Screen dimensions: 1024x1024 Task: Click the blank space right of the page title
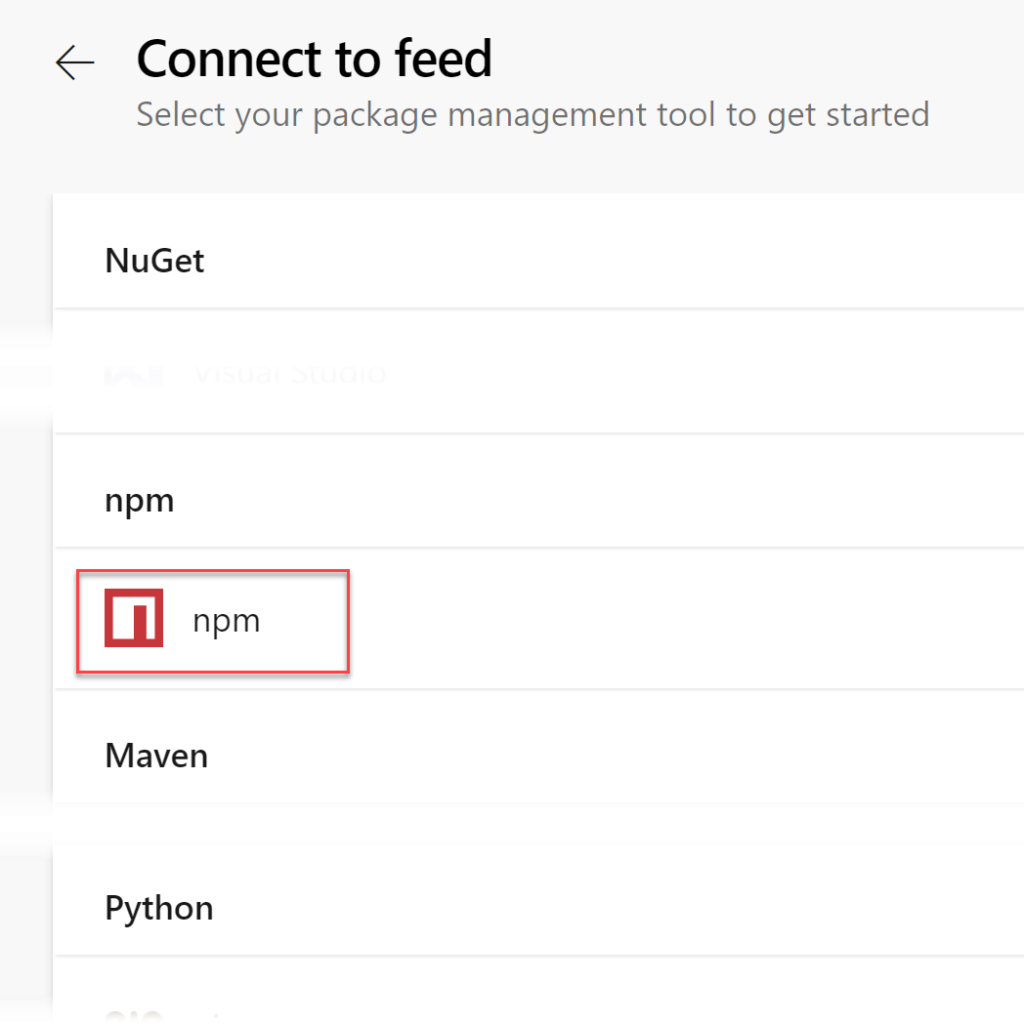760,60
